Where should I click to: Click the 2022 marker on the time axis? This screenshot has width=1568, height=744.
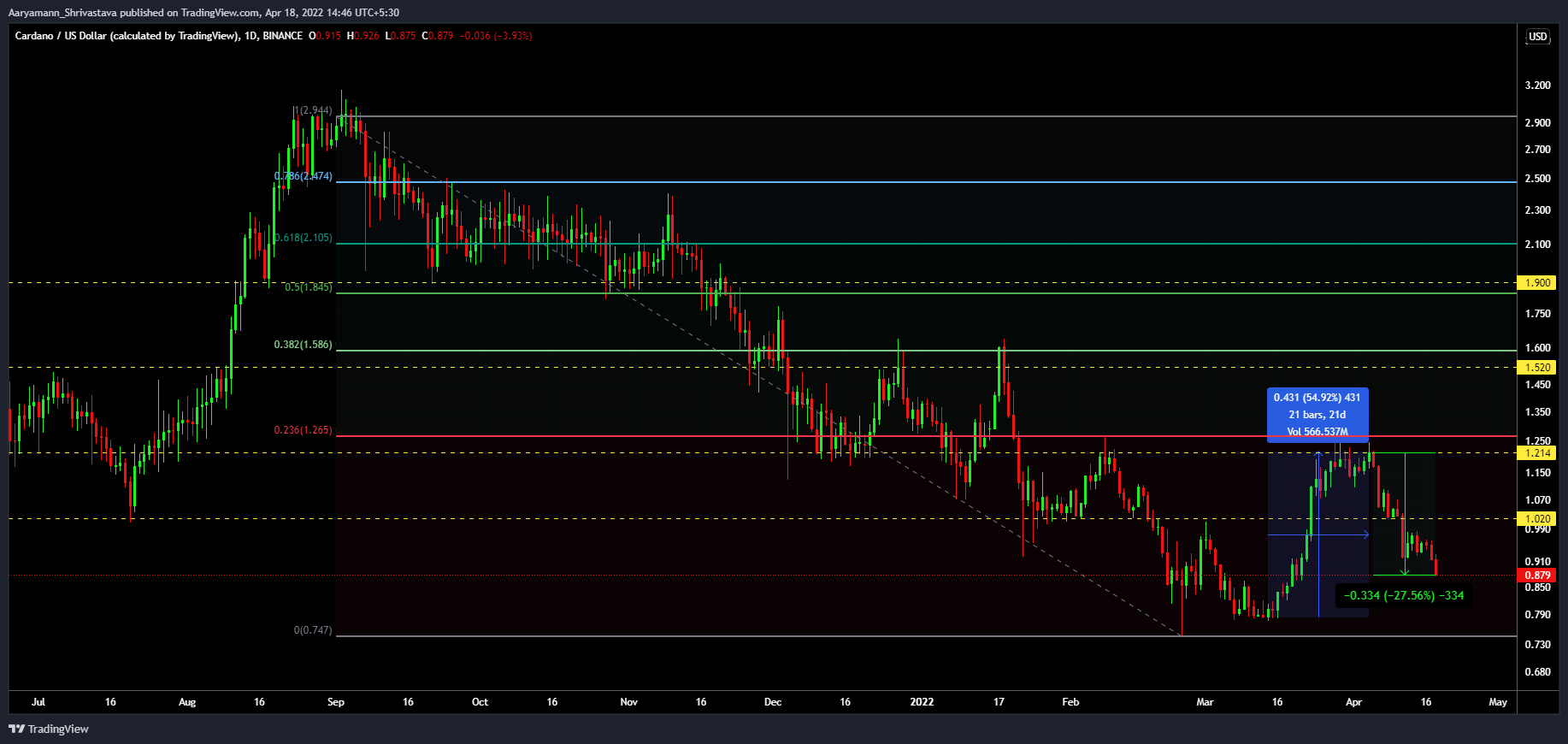(x=922, y=702)
